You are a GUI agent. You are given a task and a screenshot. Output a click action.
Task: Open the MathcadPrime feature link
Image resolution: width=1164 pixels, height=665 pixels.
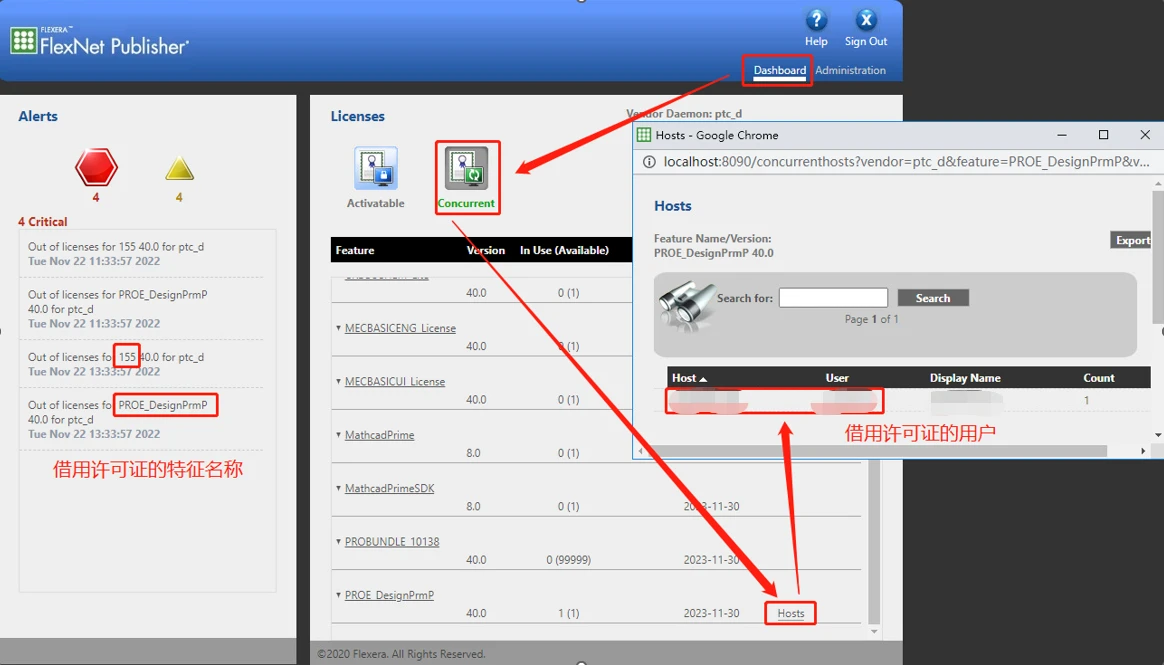click(379, 435)
